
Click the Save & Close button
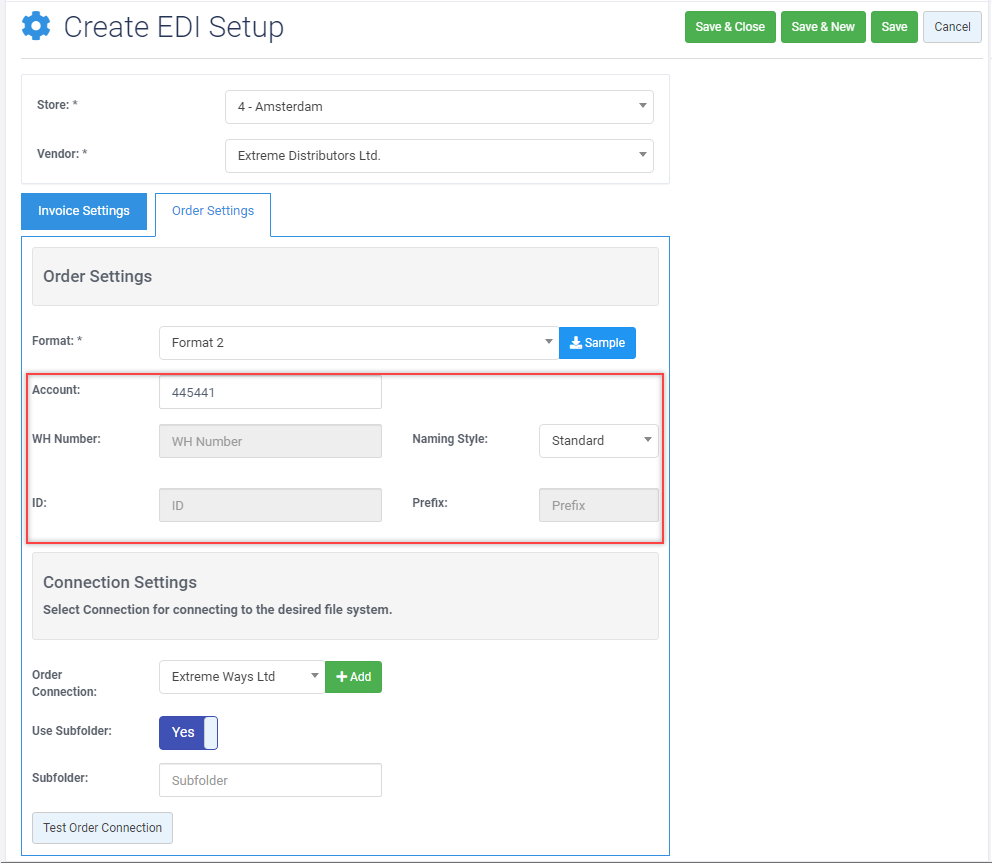coord(730,27)
